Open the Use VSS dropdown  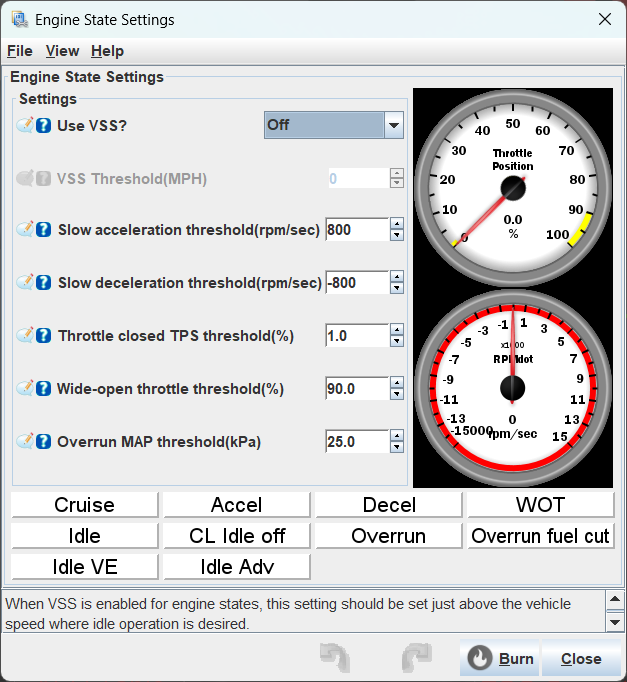pos(393,125)
